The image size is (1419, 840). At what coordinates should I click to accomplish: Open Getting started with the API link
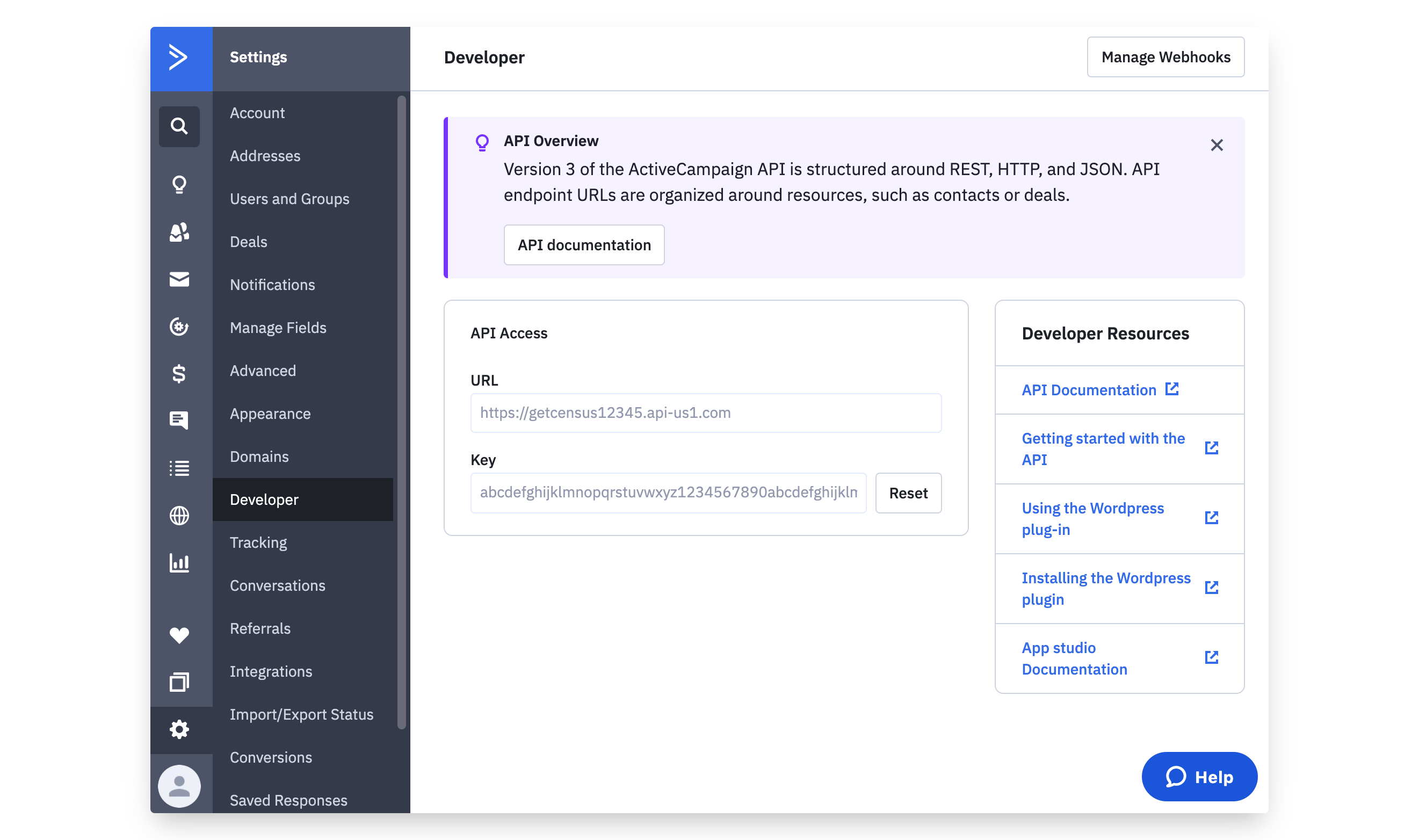point(1103,449)
